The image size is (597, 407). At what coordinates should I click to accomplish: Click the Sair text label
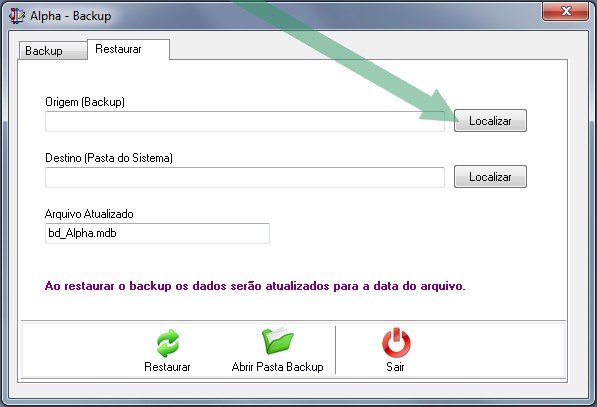395,367
